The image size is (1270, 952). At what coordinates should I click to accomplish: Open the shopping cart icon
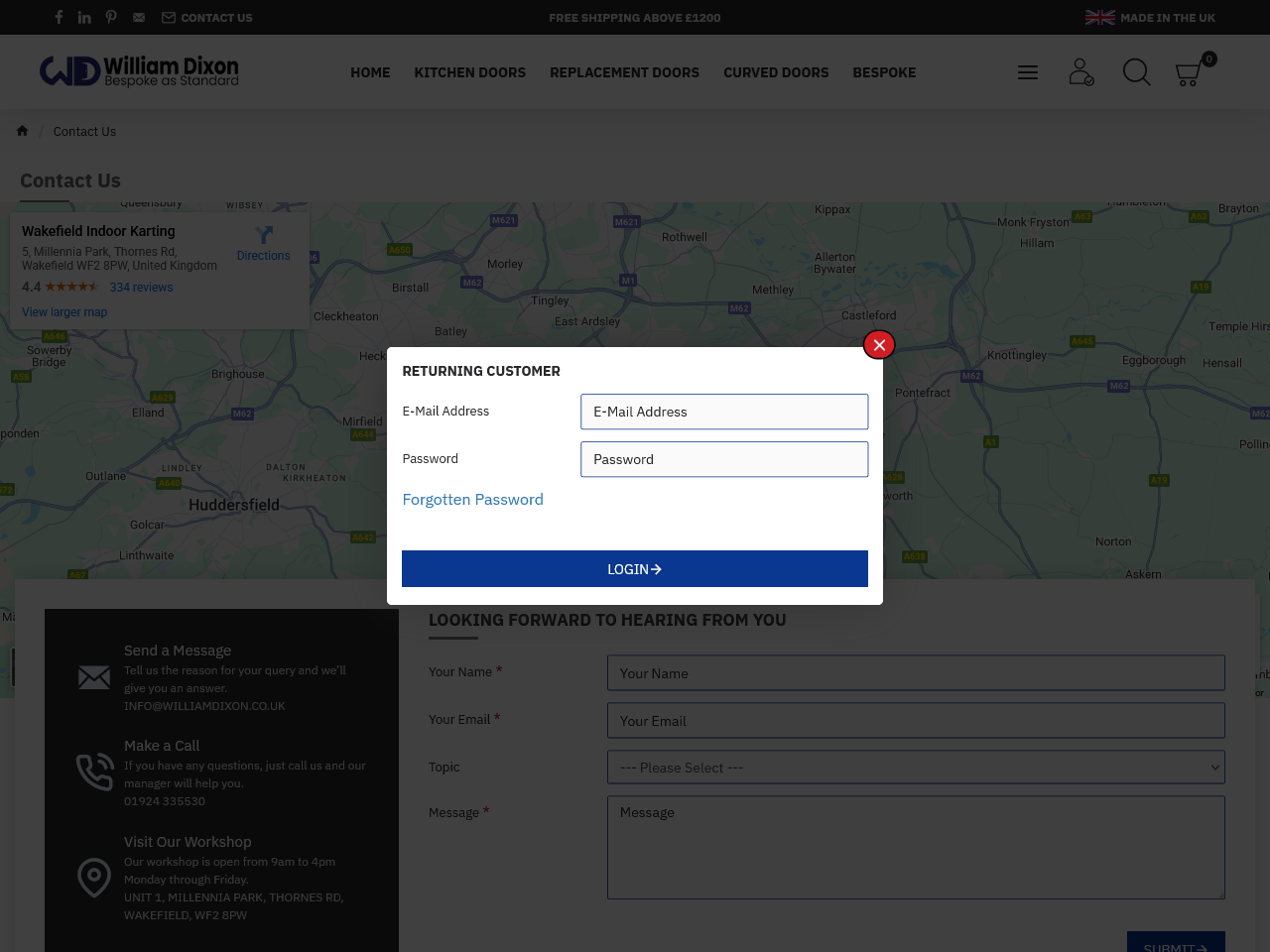(x=1189, y=73)
